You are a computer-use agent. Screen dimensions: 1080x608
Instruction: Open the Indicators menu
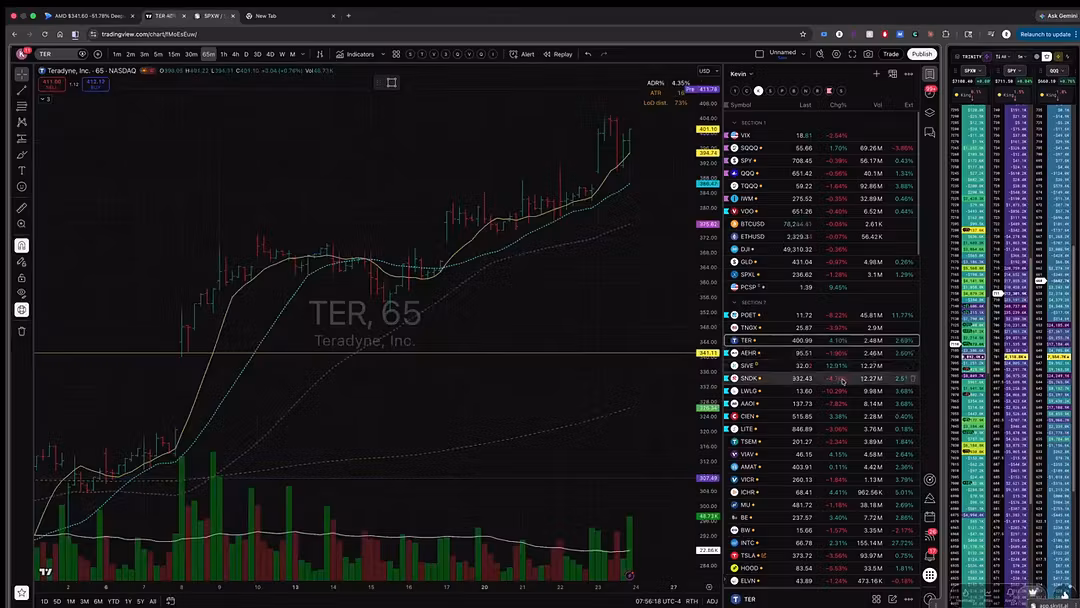click(x=355, y=54)
